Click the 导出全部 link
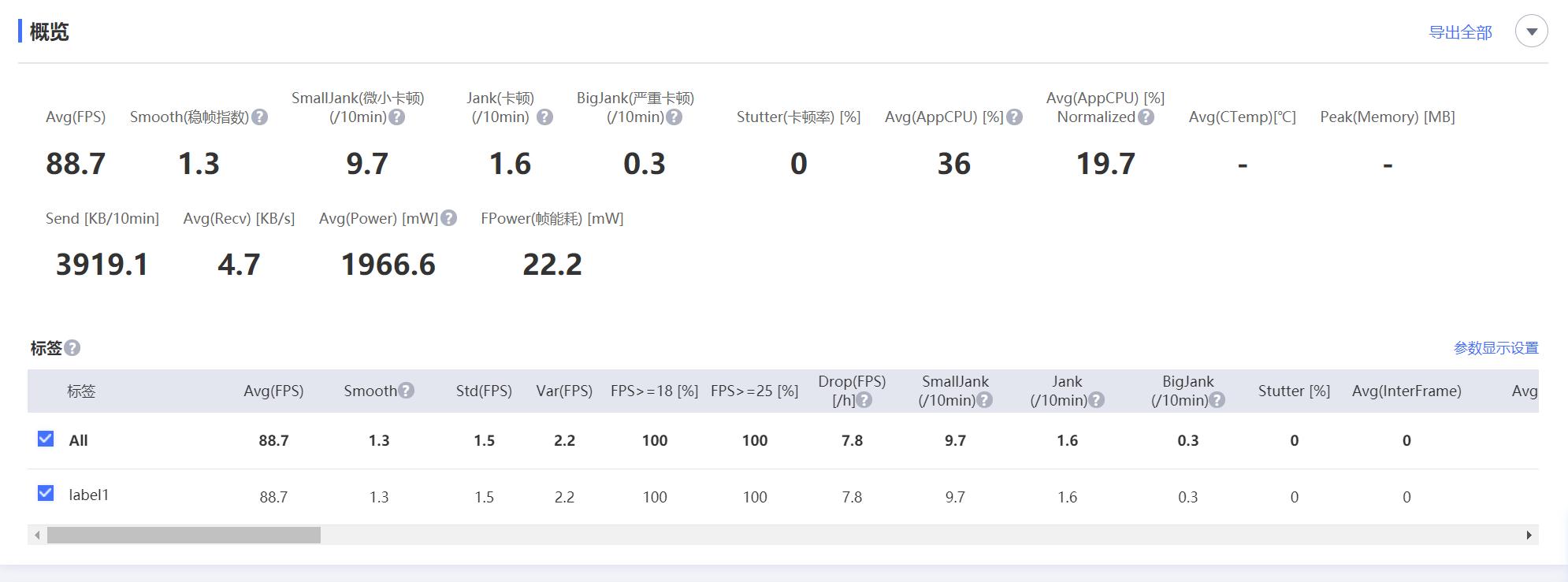1568x582 pixels. pos(1460,32)
